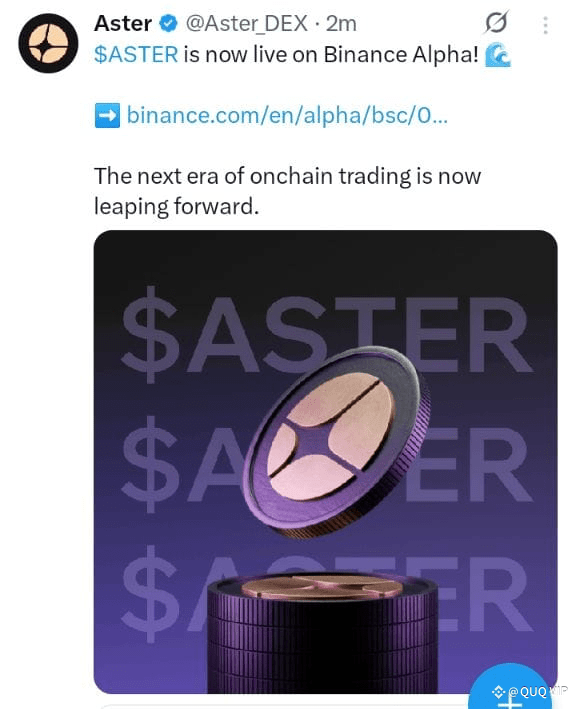Select the bold Aster display name
The height and width of the screenshot is (709, 576).
coord(123,24)
